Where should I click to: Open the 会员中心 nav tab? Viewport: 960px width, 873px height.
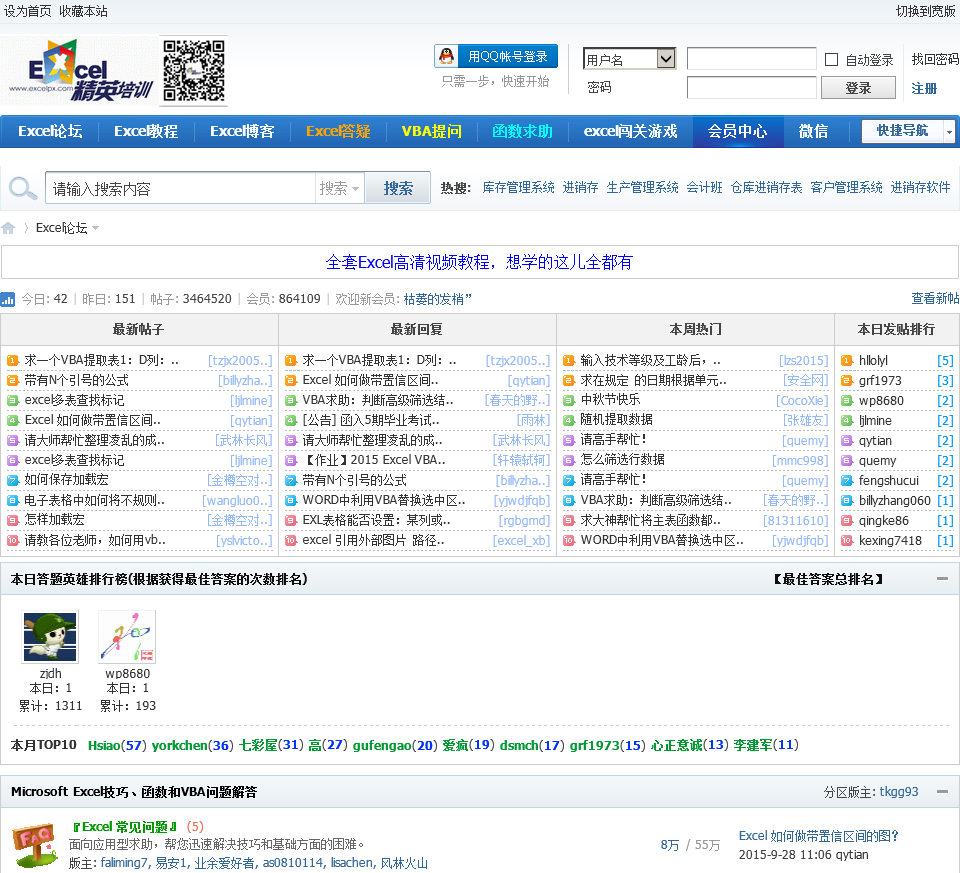(x=738, y=131)
